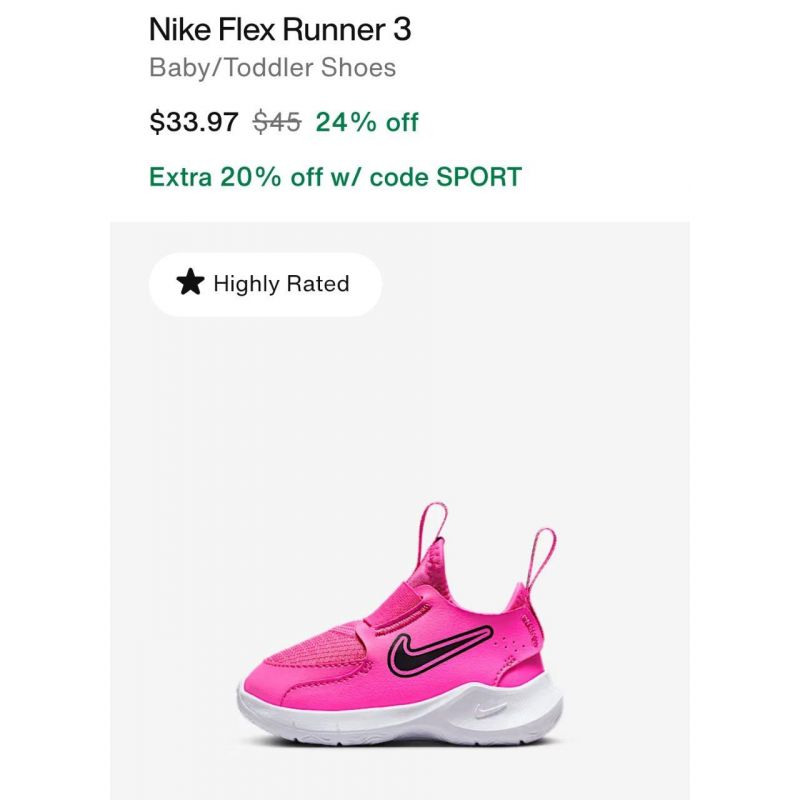Open the pink shoe product image
This screenshot has width=800, height=800.
coord(400,623)
